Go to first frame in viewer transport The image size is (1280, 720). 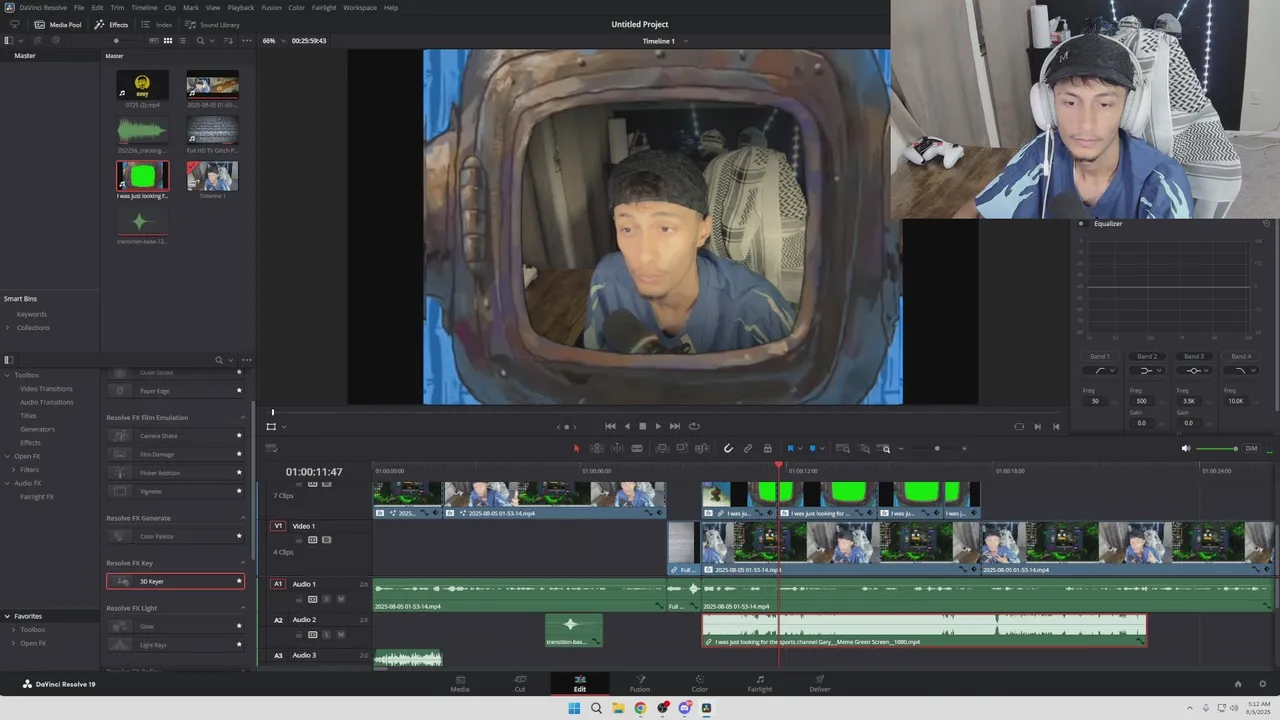(610, 426)
